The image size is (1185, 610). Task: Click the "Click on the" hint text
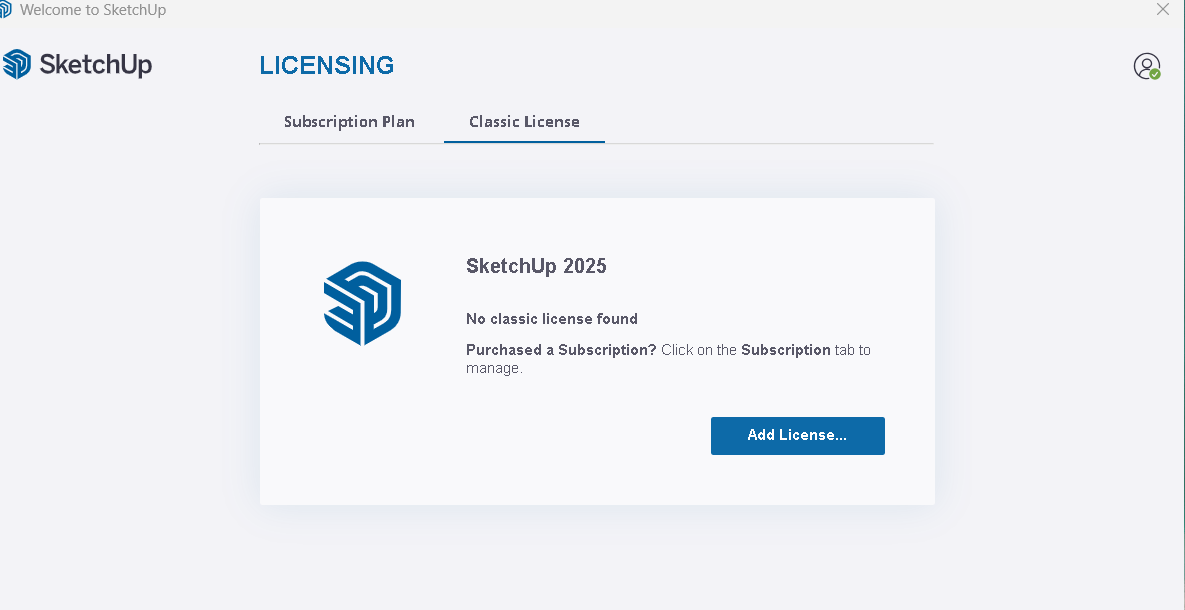(x=699, y=350)
